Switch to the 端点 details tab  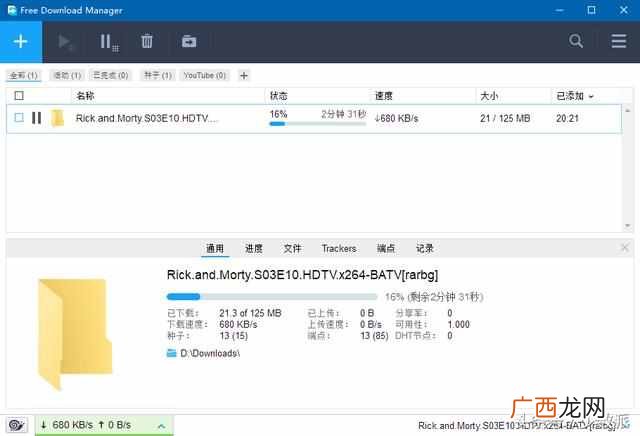[386, 248]
